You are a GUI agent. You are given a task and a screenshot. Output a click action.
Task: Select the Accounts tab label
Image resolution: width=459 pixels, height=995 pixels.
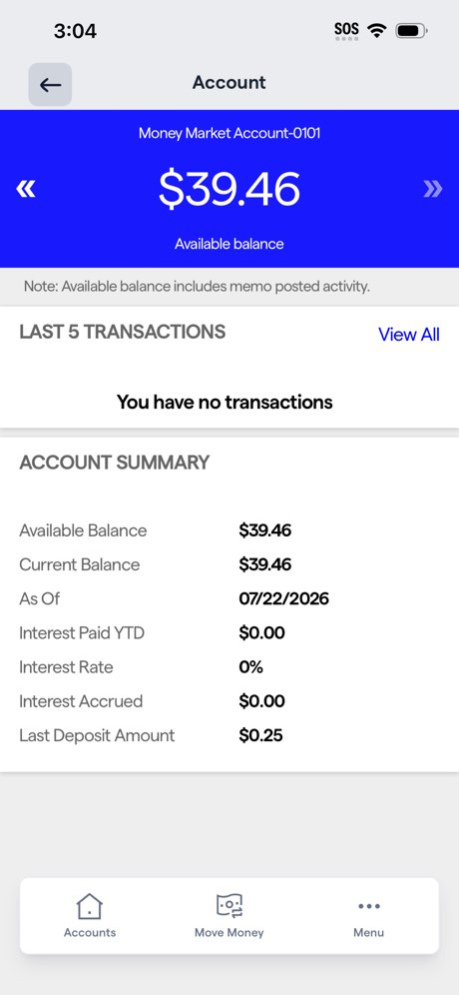pos(90,932)
